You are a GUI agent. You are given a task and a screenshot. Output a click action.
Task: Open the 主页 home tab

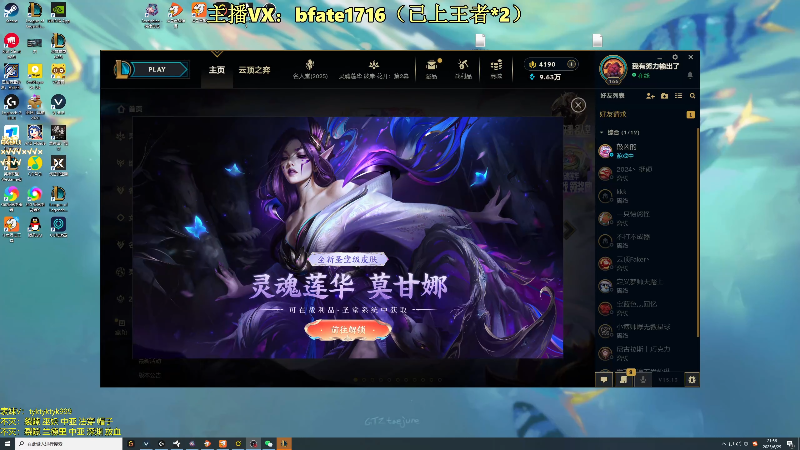pyautogui.click(x=216, y=70)
